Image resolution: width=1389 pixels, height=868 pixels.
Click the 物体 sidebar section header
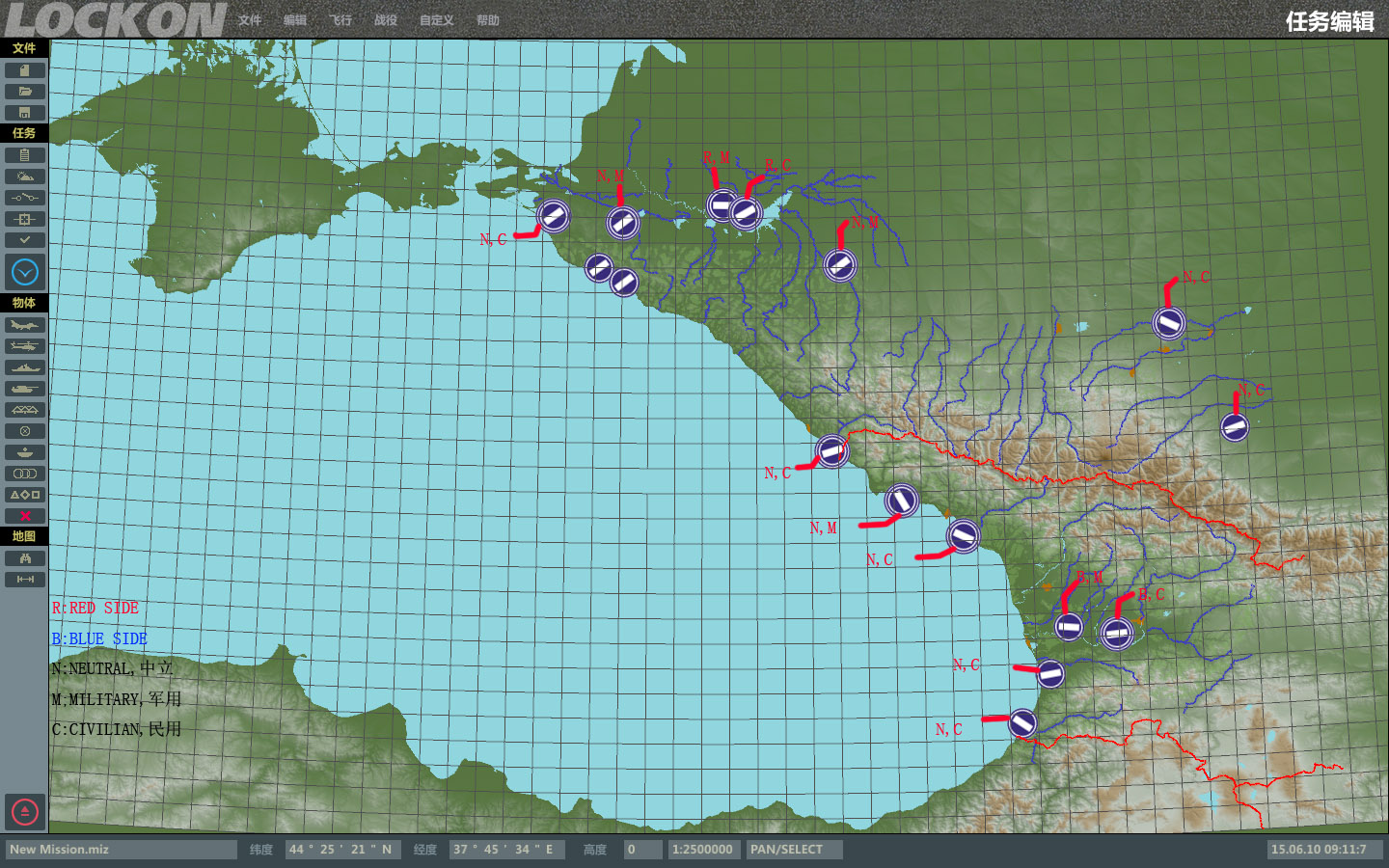pyautogui.click(x=24, y=303)
